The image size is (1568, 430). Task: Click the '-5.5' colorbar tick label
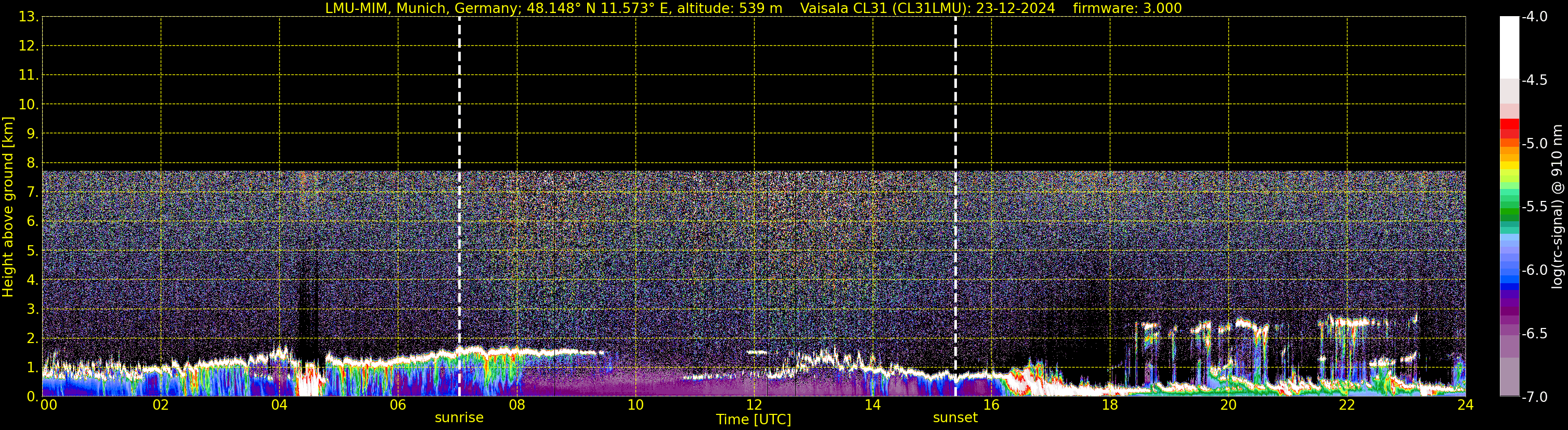click(x=1534, y=207)
